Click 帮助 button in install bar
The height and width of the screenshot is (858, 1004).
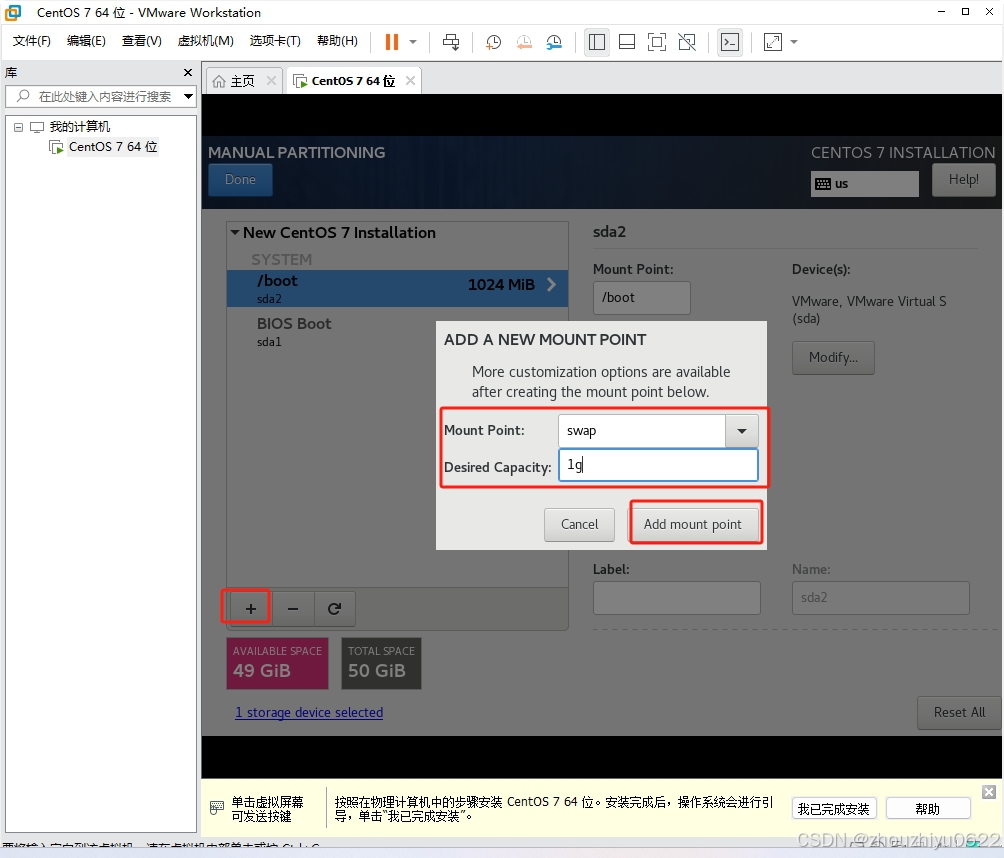point(927,809)
